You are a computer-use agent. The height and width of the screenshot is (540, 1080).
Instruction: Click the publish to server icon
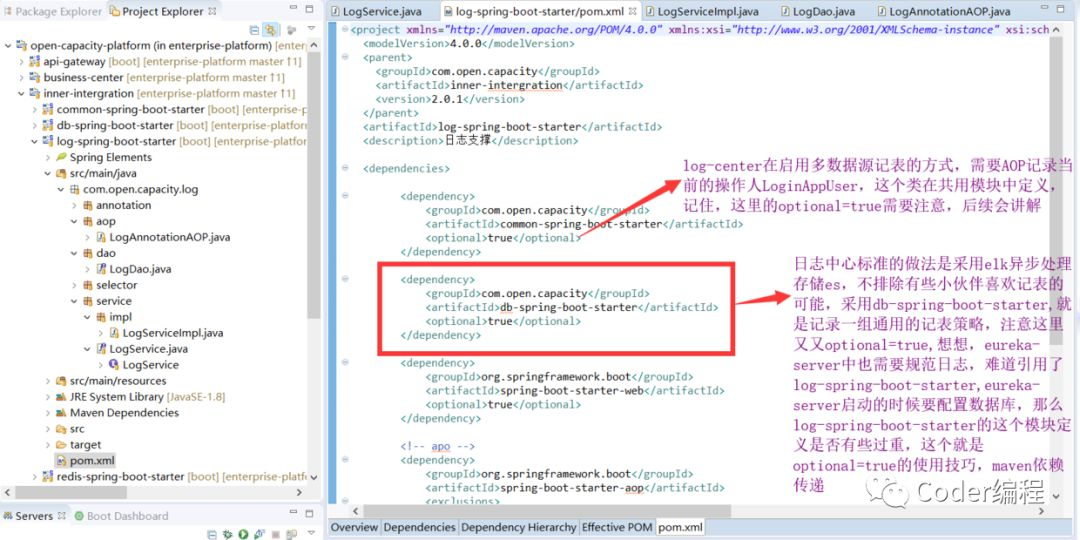click(x=291, y=534)
